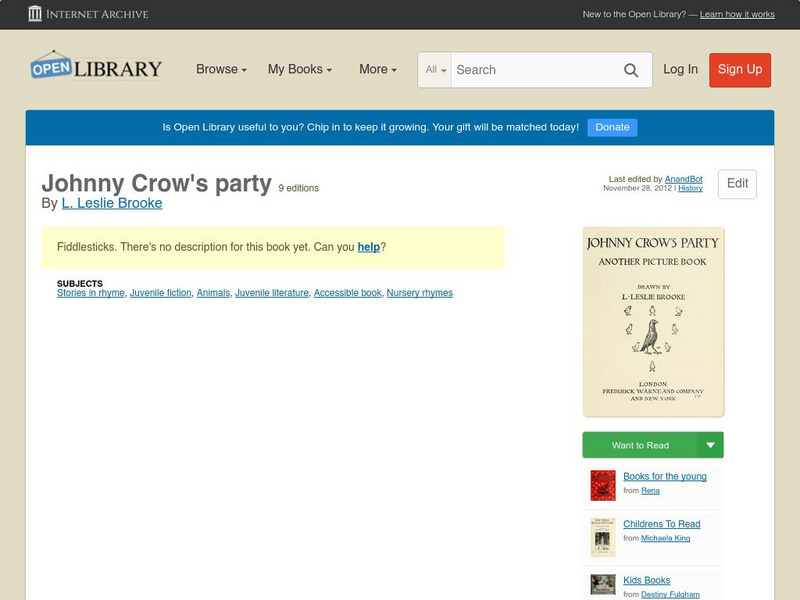Open the L. Leslie Brooke author page
The height and width of the screenshot is (600, 800).
(112, 202)
